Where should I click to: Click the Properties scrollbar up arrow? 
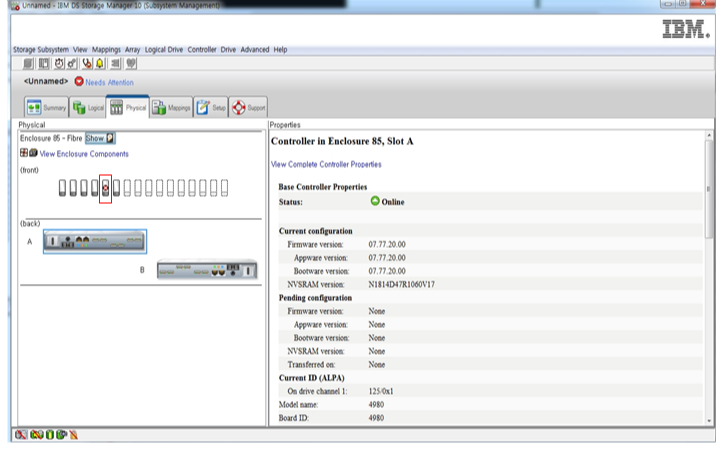pos(709,135)
